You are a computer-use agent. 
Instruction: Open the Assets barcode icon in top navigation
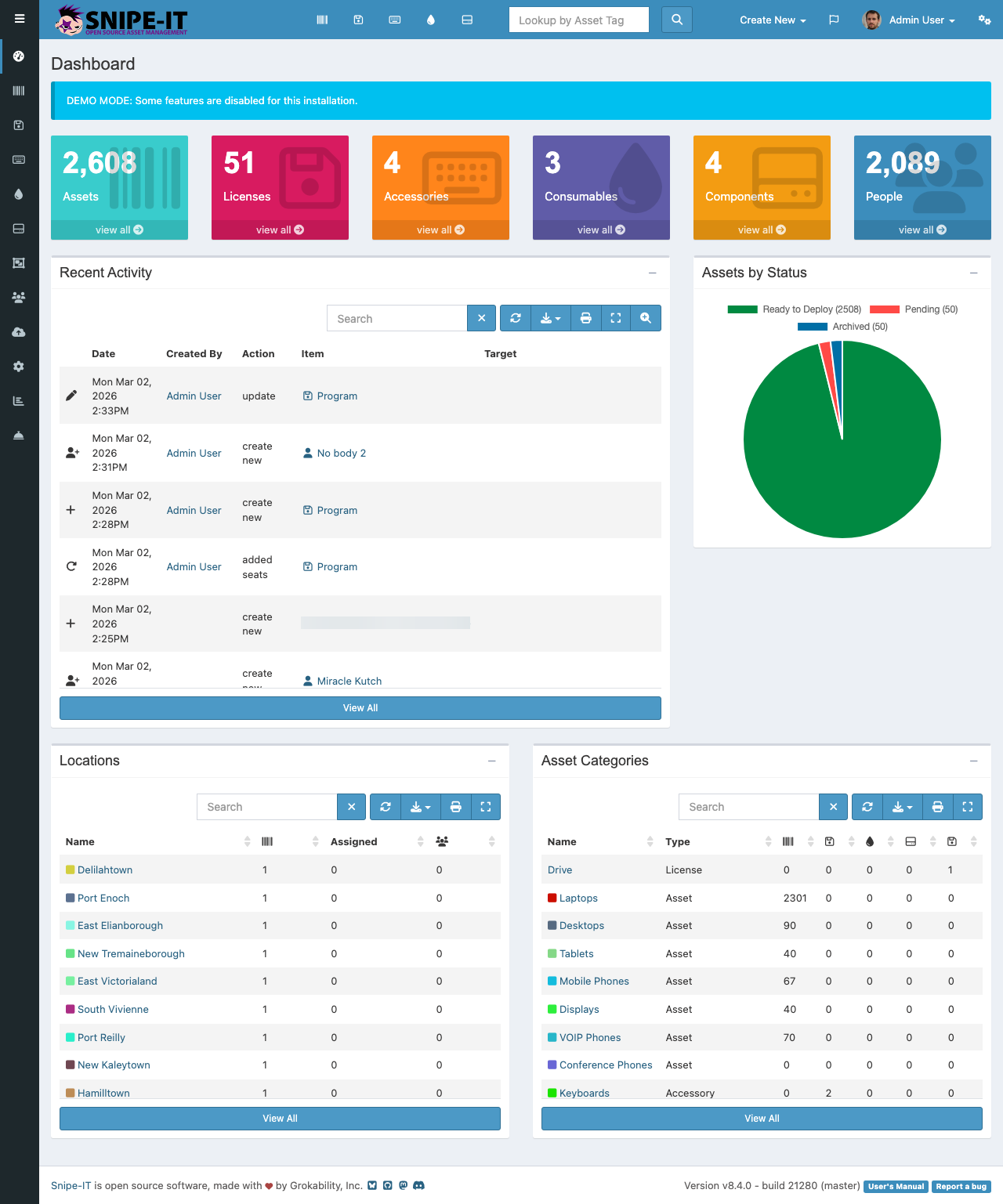pos(322,20)
